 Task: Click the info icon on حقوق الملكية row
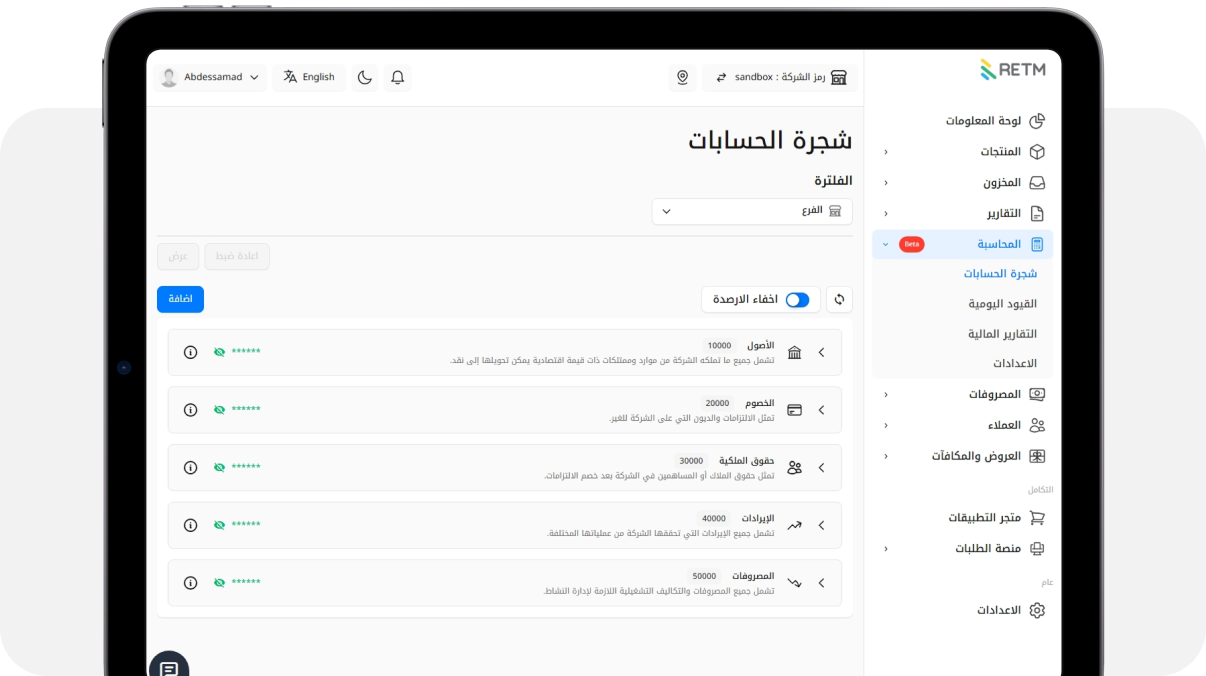coord(190,467)
